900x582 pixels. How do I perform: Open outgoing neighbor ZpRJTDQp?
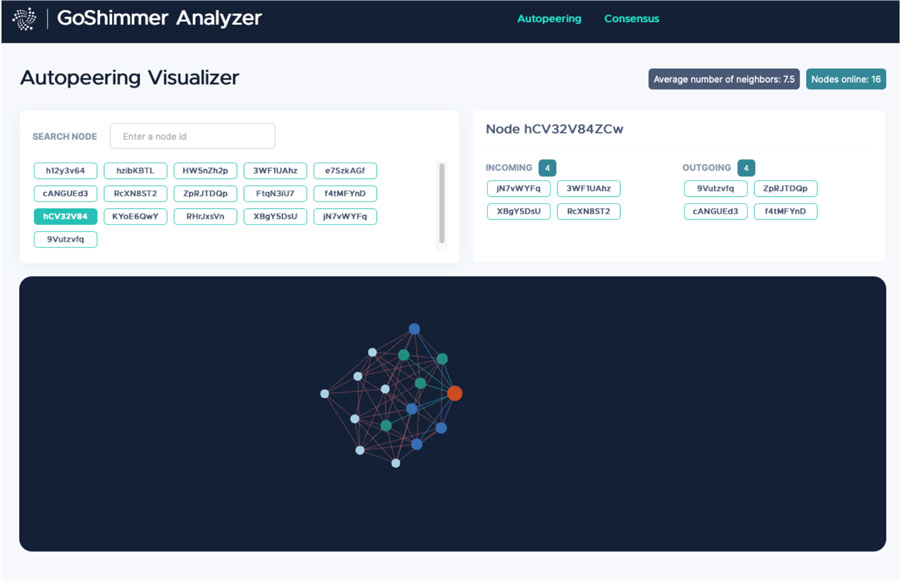coord(786,188)
